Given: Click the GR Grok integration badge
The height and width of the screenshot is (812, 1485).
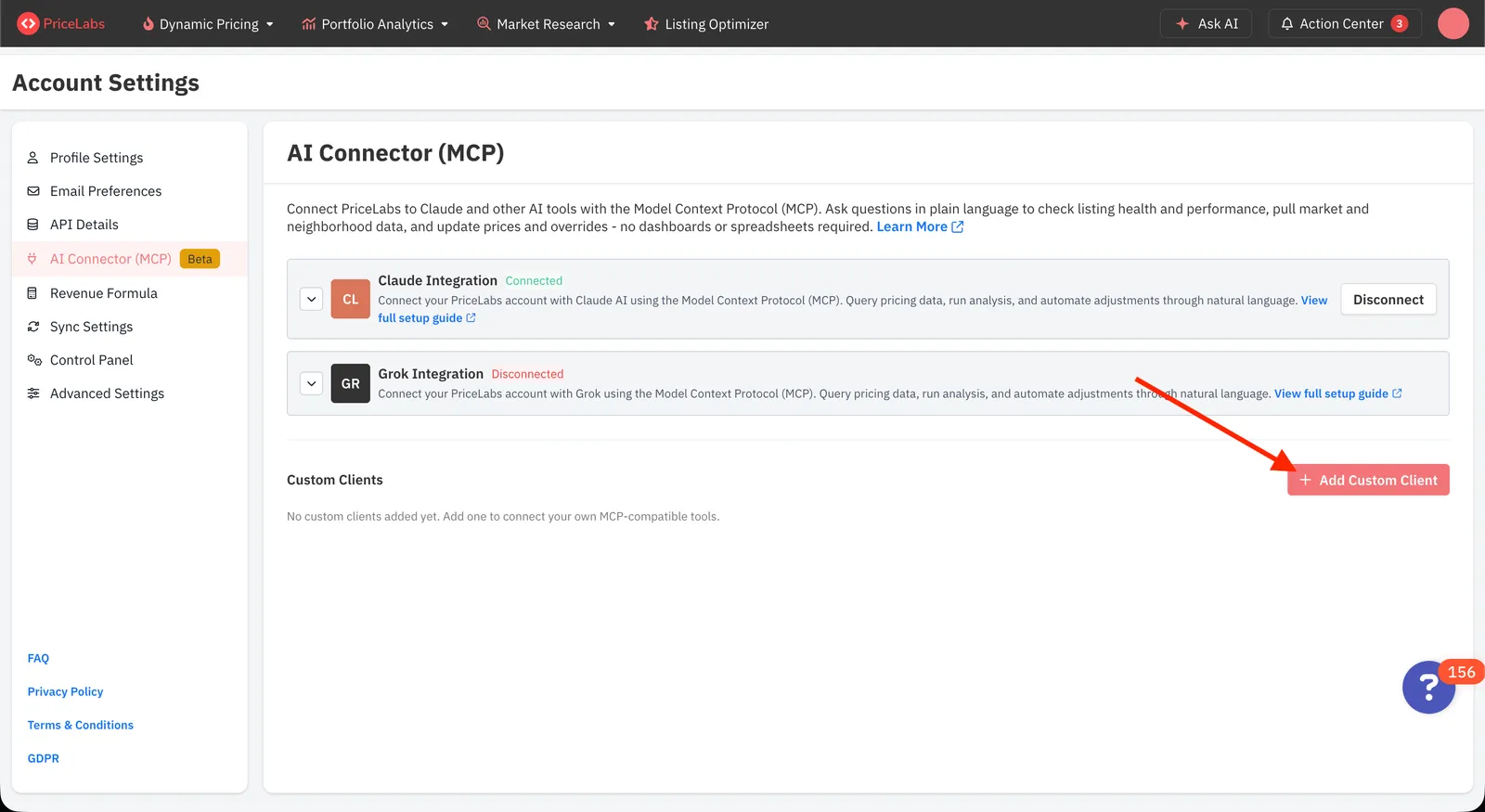Looking at the screenshot, I should pyautogui.click(x=350, y=383).
